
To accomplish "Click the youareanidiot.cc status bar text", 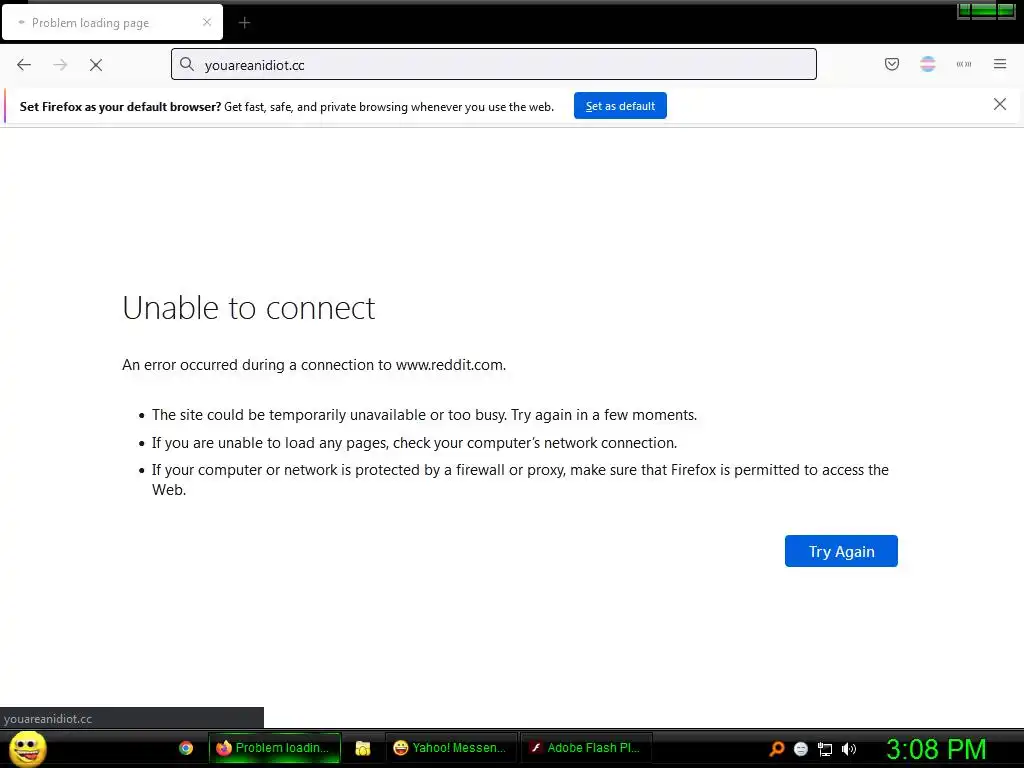I will 48,718.
